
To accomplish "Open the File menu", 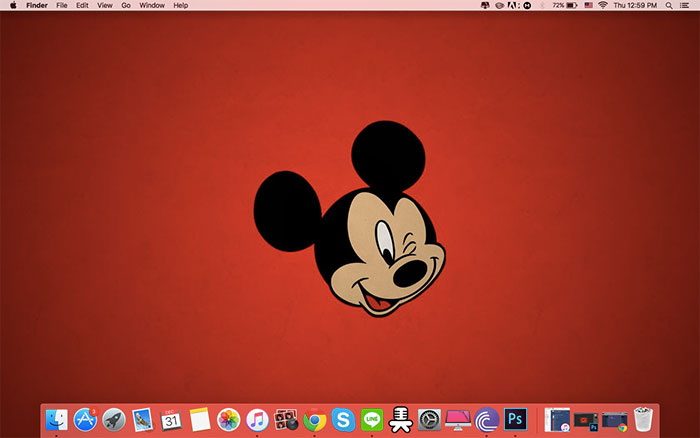I will point(62,5).
